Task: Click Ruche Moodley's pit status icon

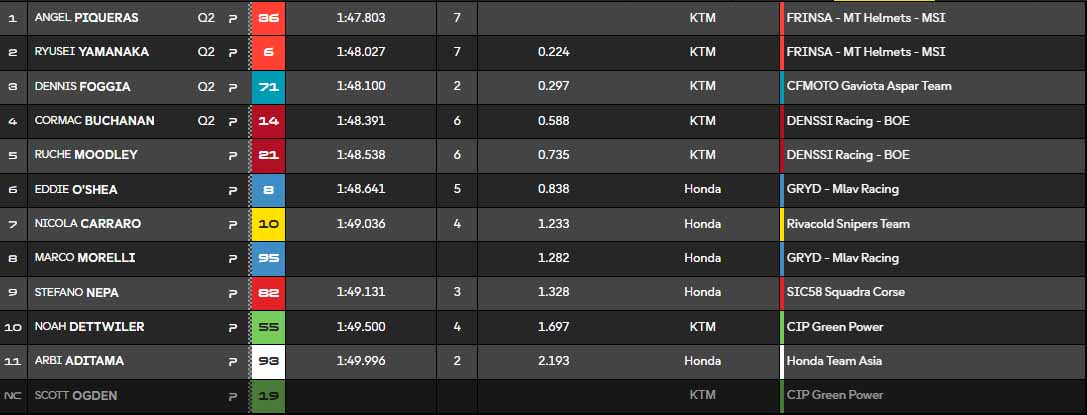Action: tap(233, 155)
